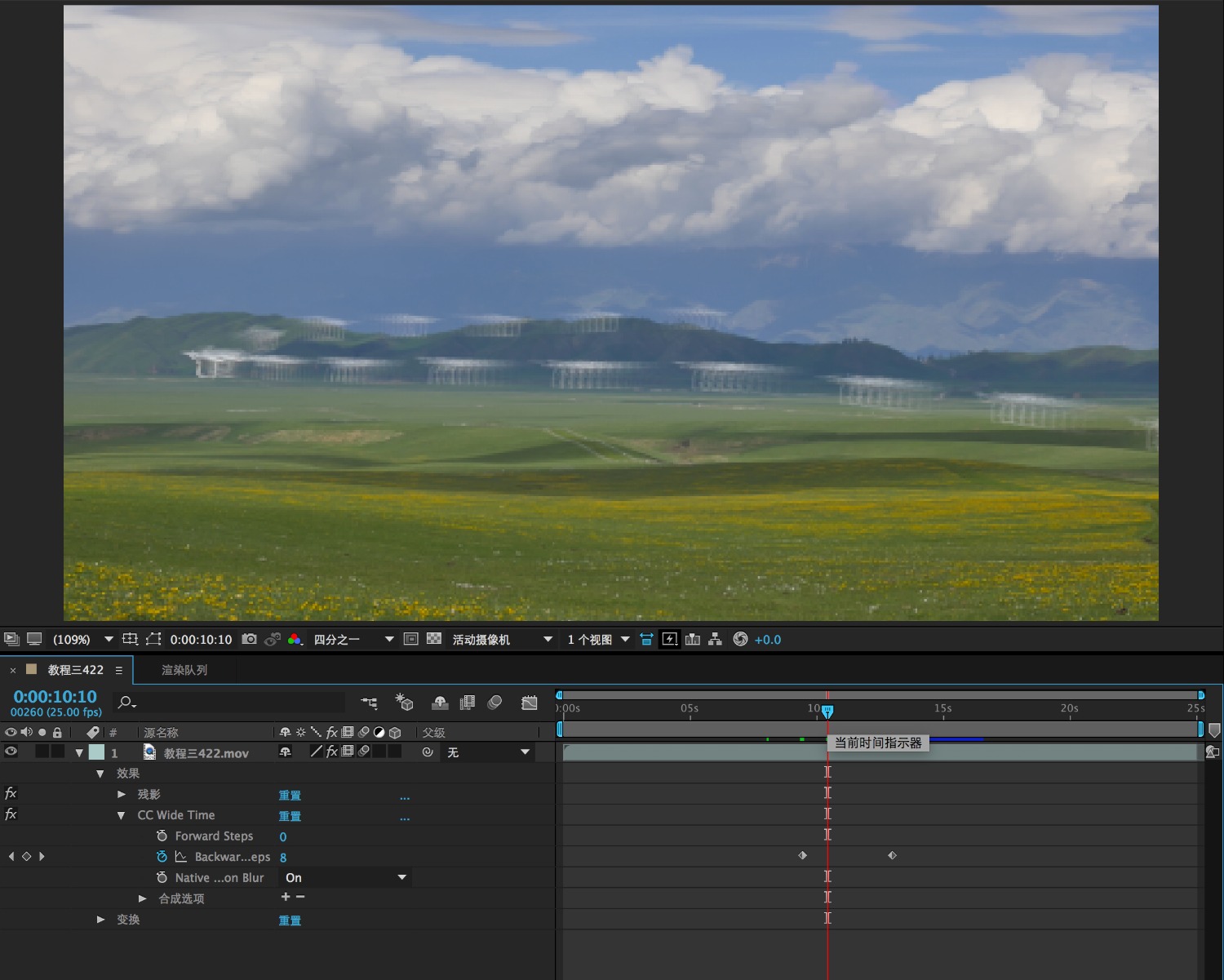Take a snapshot with the camera icon
1224x980 pixels.
[250, 639]
